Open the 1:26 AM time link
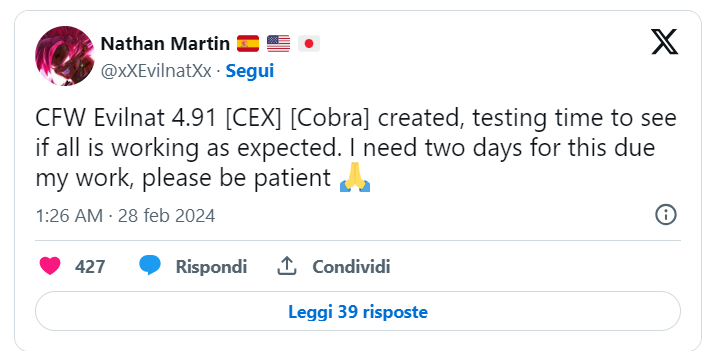The image size is (714, 361). (69, 215)
